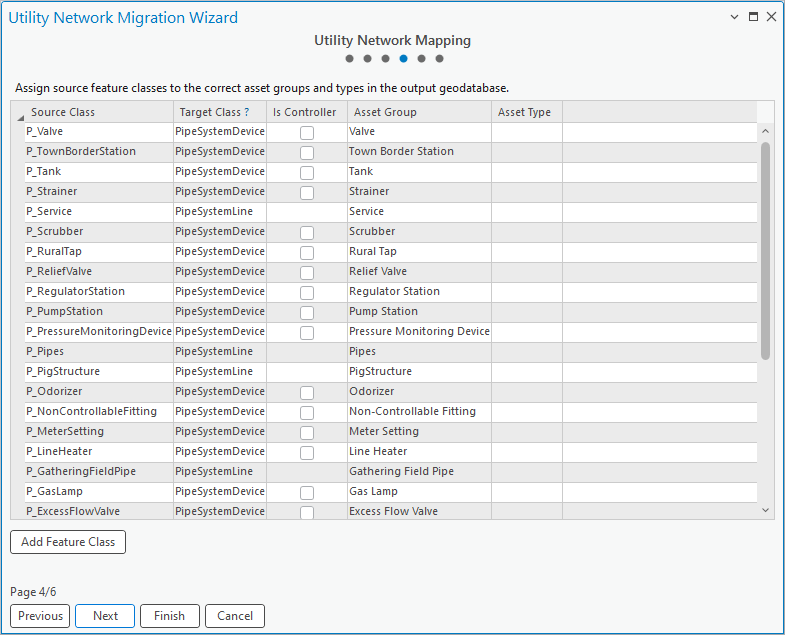Viewport: 785px width, 635px height.
Task: Click the vertical scrollbar thumb
Action: [765, 251]
